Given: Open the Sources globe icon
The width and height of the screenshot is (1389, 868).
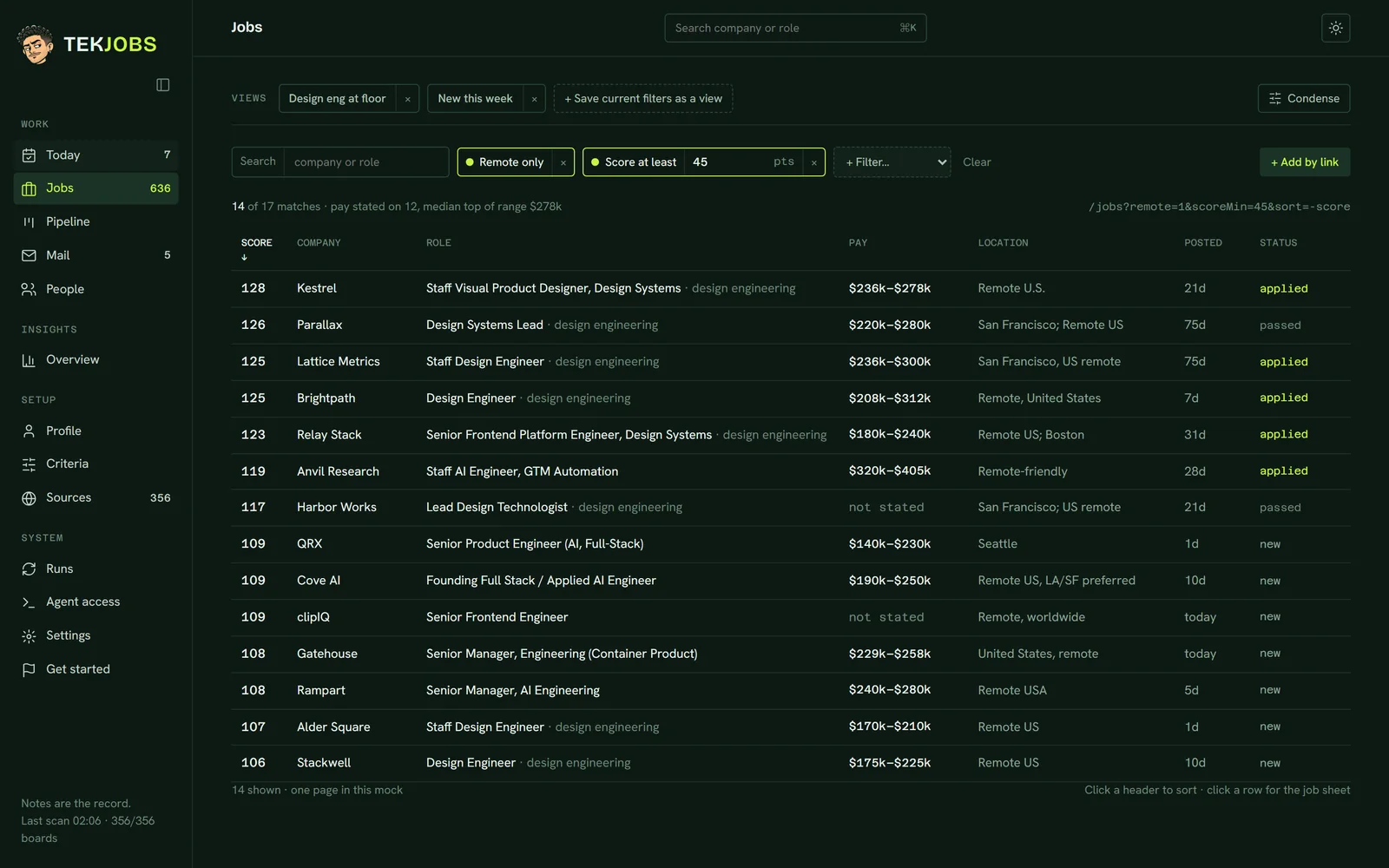Looking at the screenshot, I should click(x=29, y=498).
